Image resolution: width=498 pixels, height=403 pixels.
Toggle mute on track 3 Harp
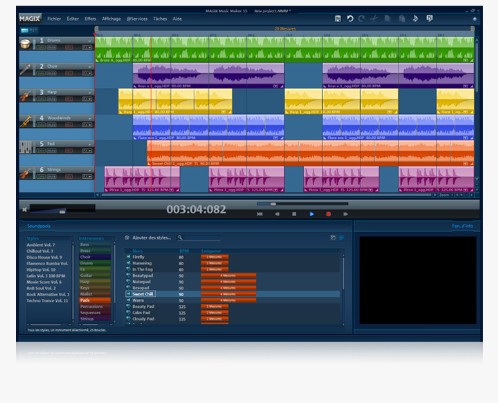(51, 99)
